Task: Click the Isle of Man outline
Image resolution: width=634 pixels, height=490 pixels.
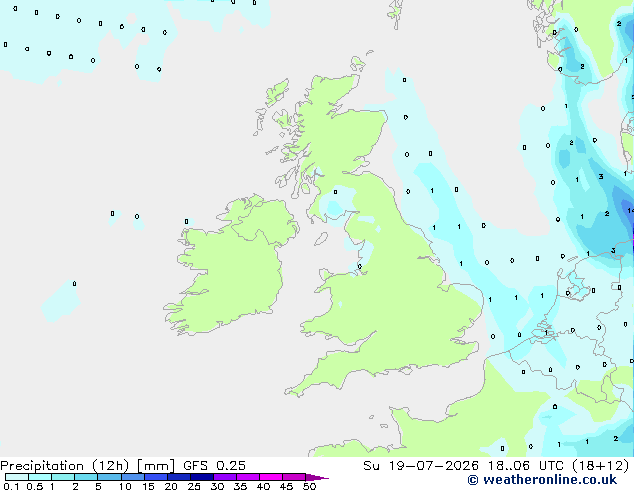Action: point(321,239)
